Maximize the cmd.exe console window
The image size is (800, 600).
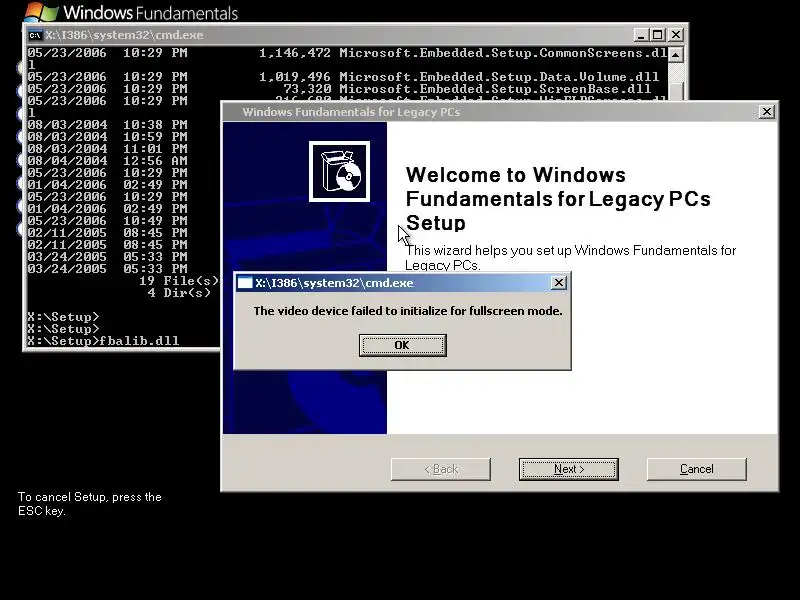pos(658,35)
